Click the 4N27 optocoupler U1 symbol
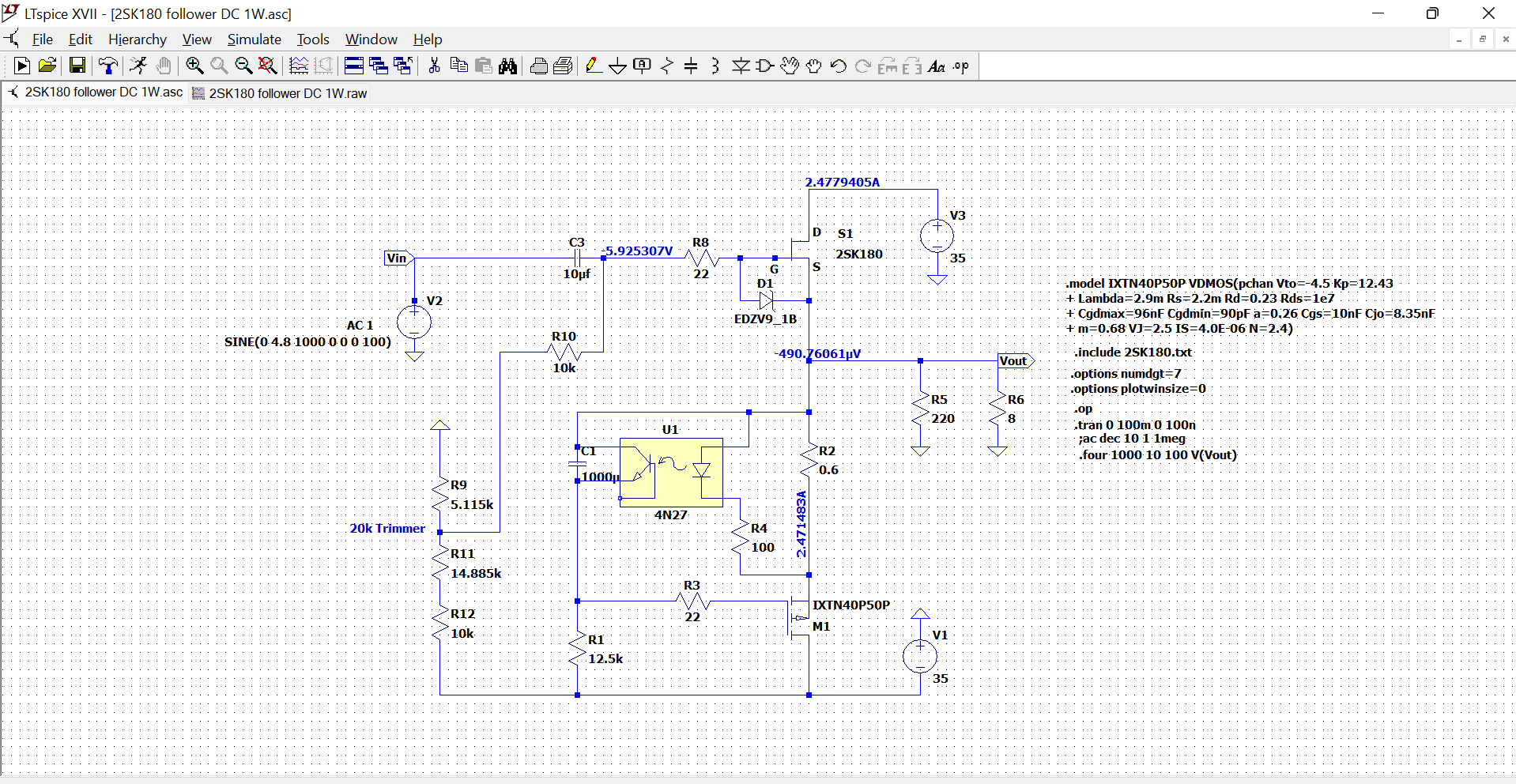Image resolution: width=1516 pixels, height=784 pixels. [x=671, y=473]
